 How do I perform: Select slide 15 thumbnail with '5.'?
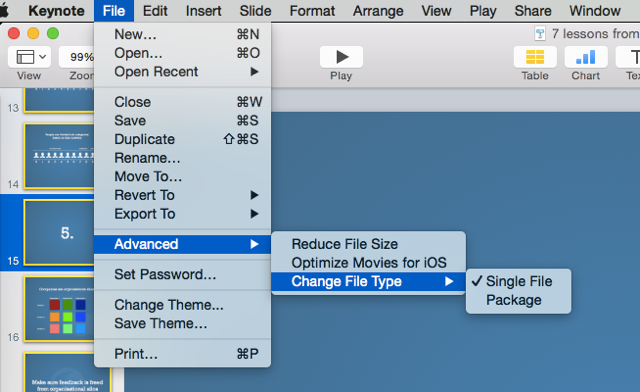click(x=59, y=232)
